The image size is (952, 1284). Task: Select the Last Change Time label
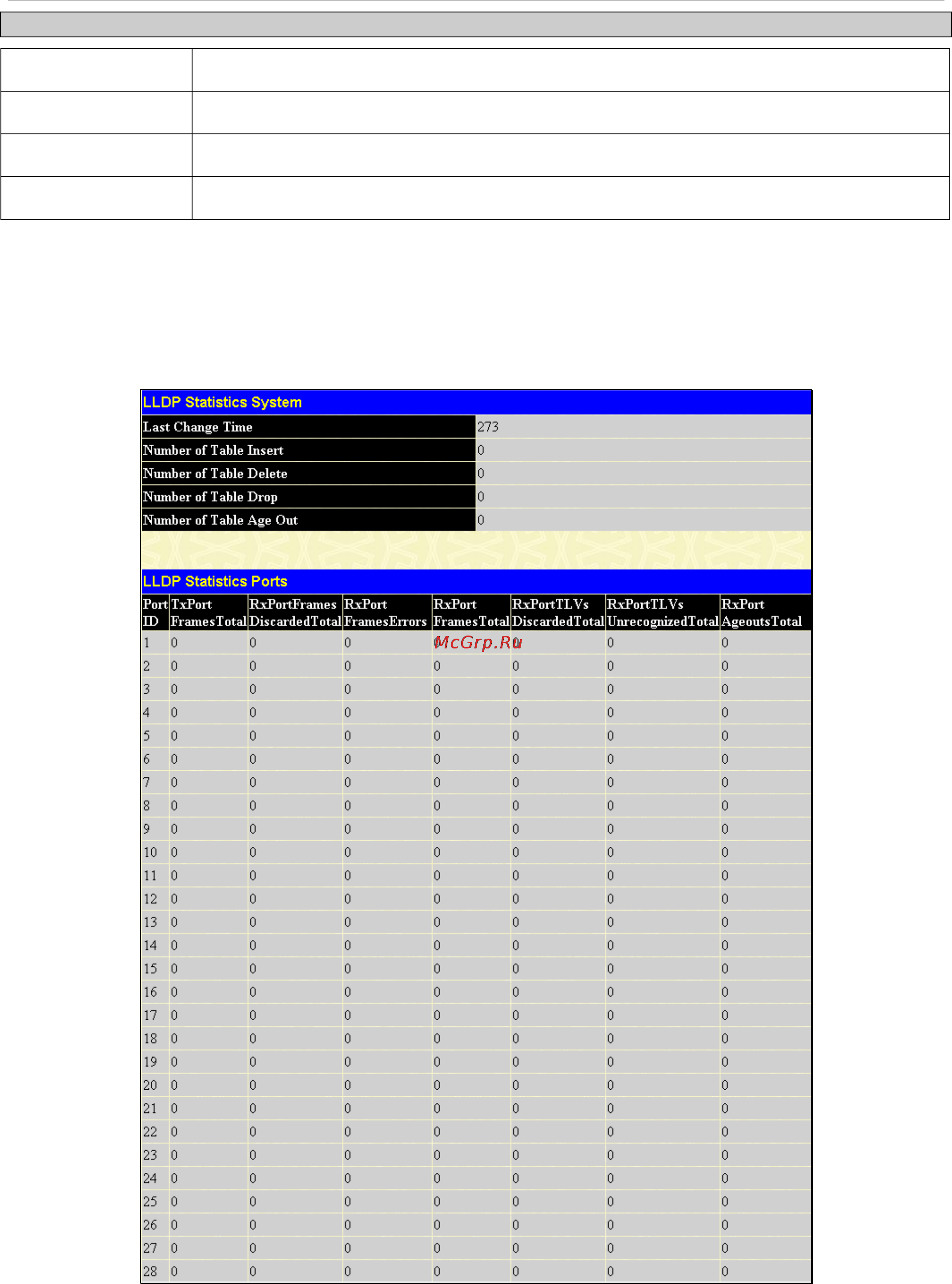tap(198, 427)
